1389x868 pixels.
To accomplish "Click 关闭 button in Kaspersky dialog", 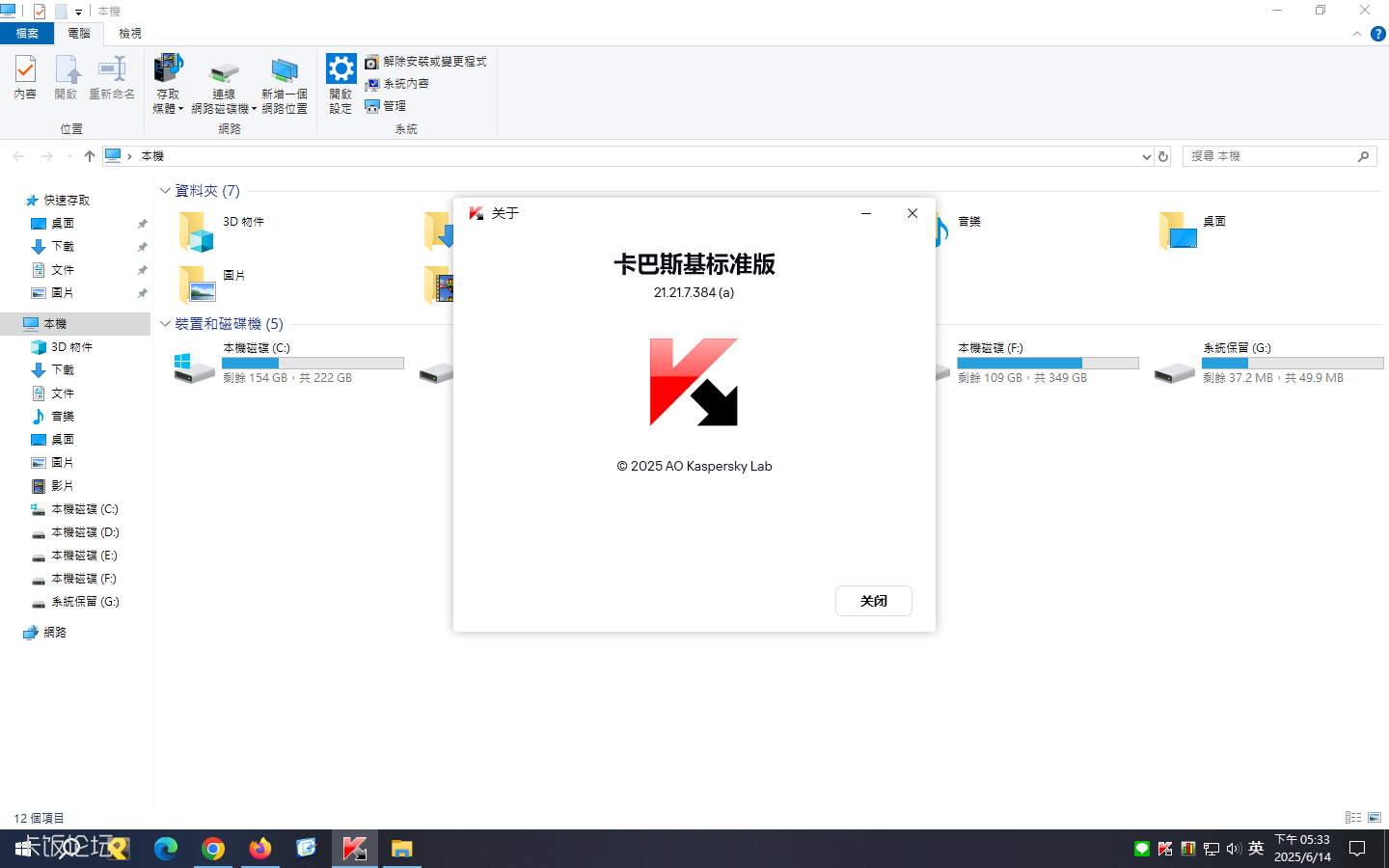I will (874, 601).
